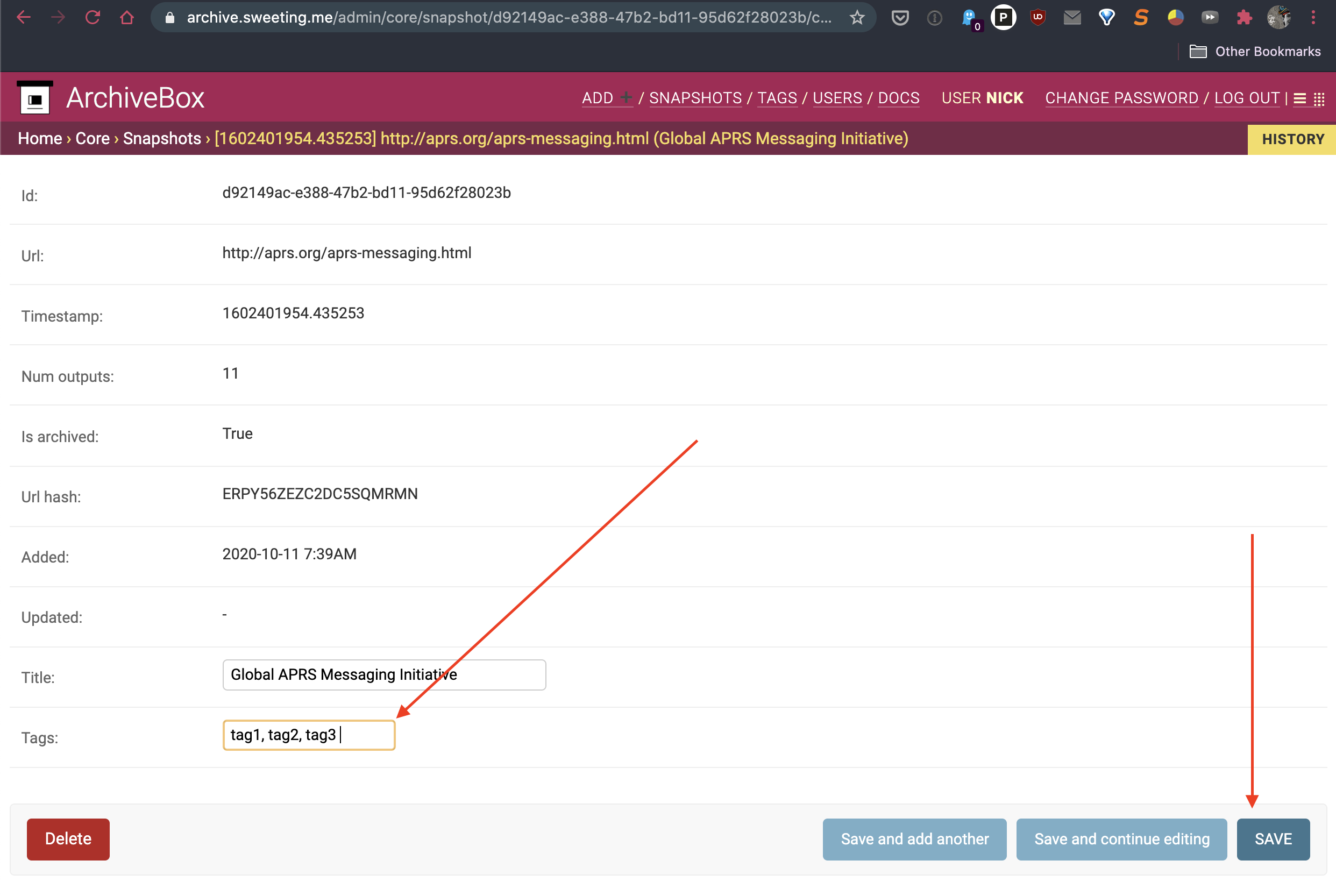
Task: Open the Ghostery ghost extension
Action: 969,18
